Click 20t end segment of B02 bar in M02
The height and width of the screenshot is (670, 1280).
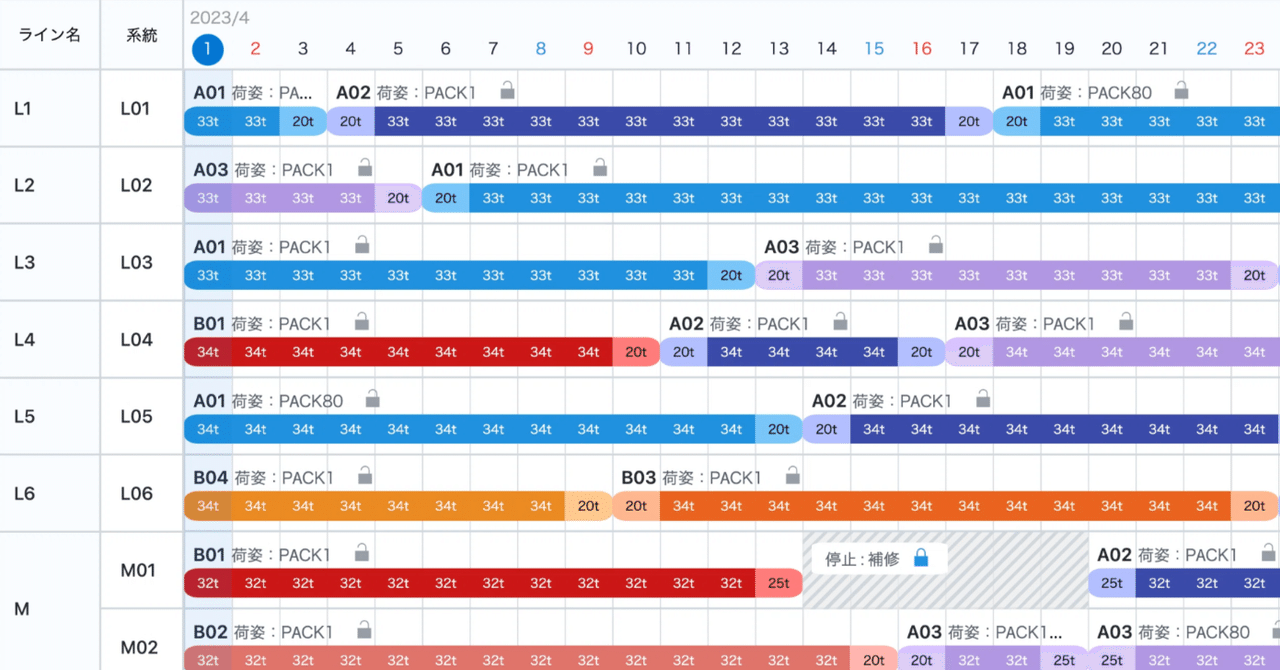[x=874, y=660]
